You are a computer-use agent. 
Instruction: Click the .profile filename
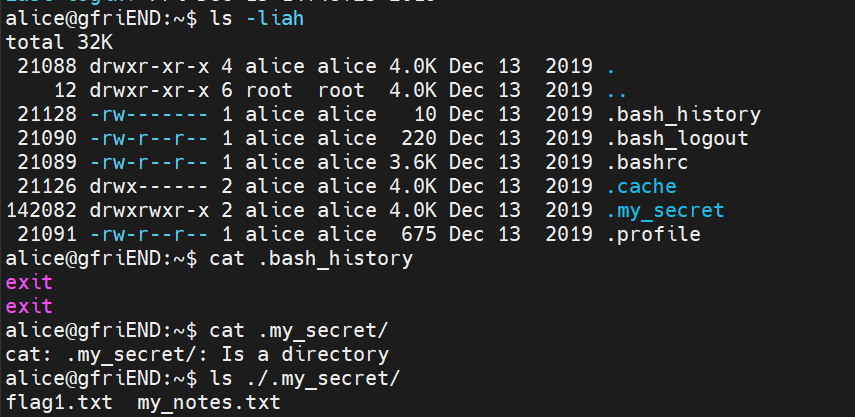point(653,235)
